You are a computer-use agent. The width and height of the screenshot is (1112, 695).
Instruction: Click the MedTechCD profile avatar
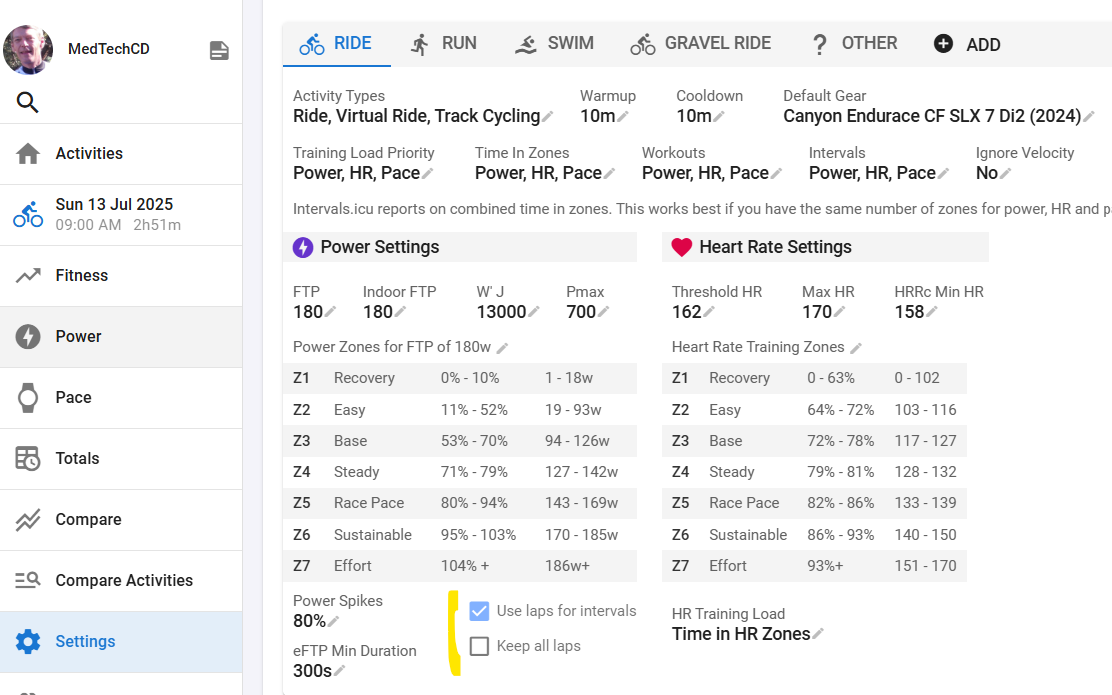29,49
